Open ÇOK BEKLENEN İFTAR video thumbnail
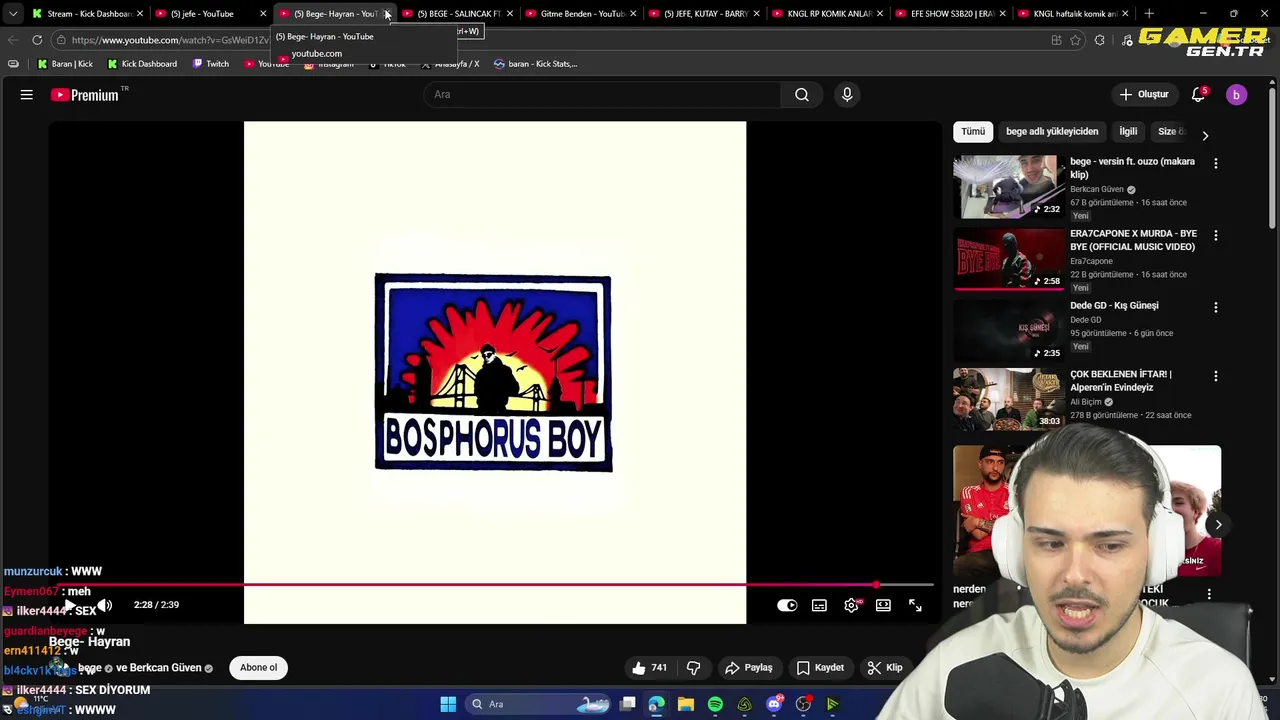The image size is (1280, 720). click(1009, 398)
